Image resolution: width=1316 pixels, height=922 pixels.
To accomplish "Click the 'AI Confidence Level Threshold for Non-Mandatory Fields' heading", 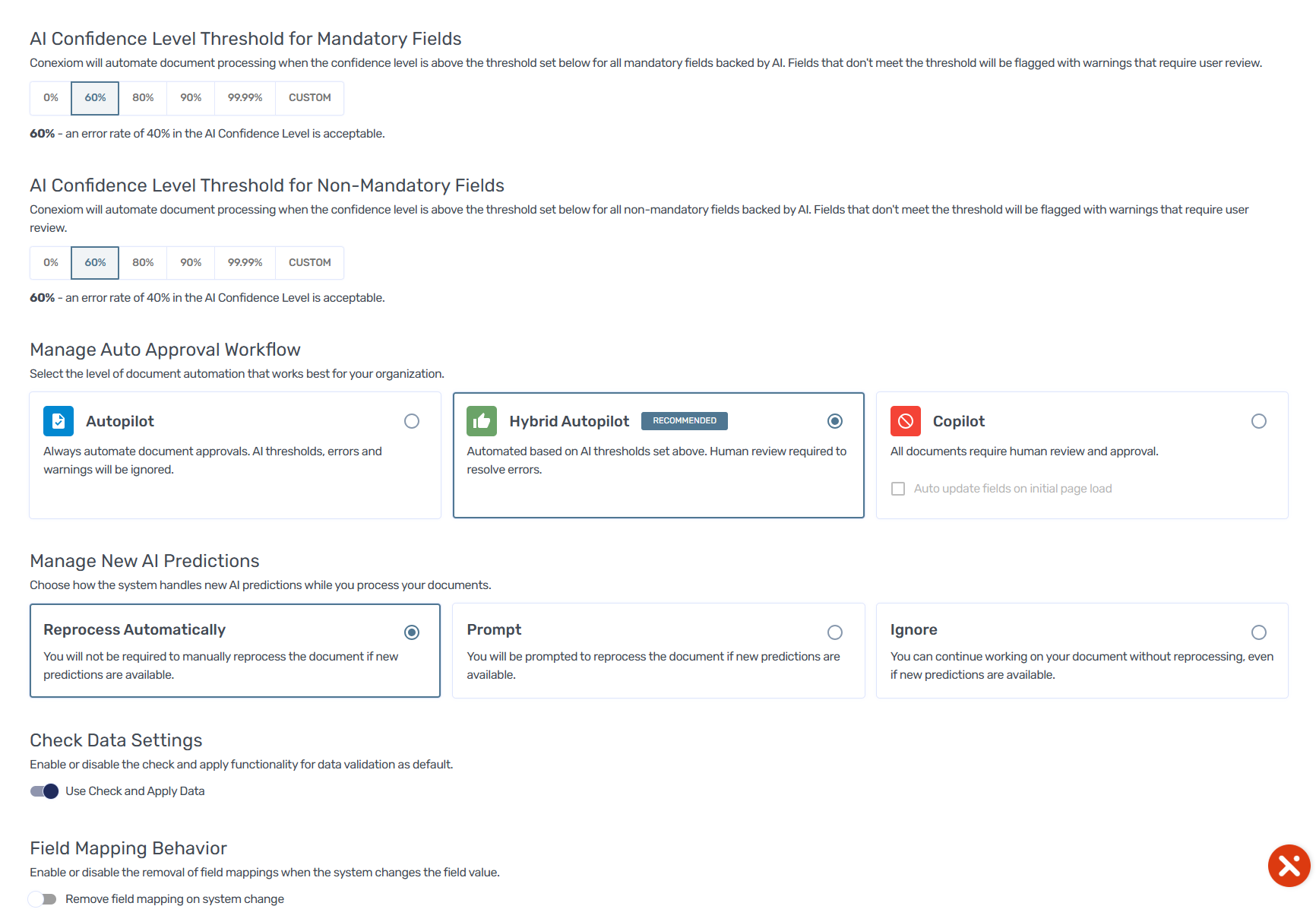I will [267, 185].
